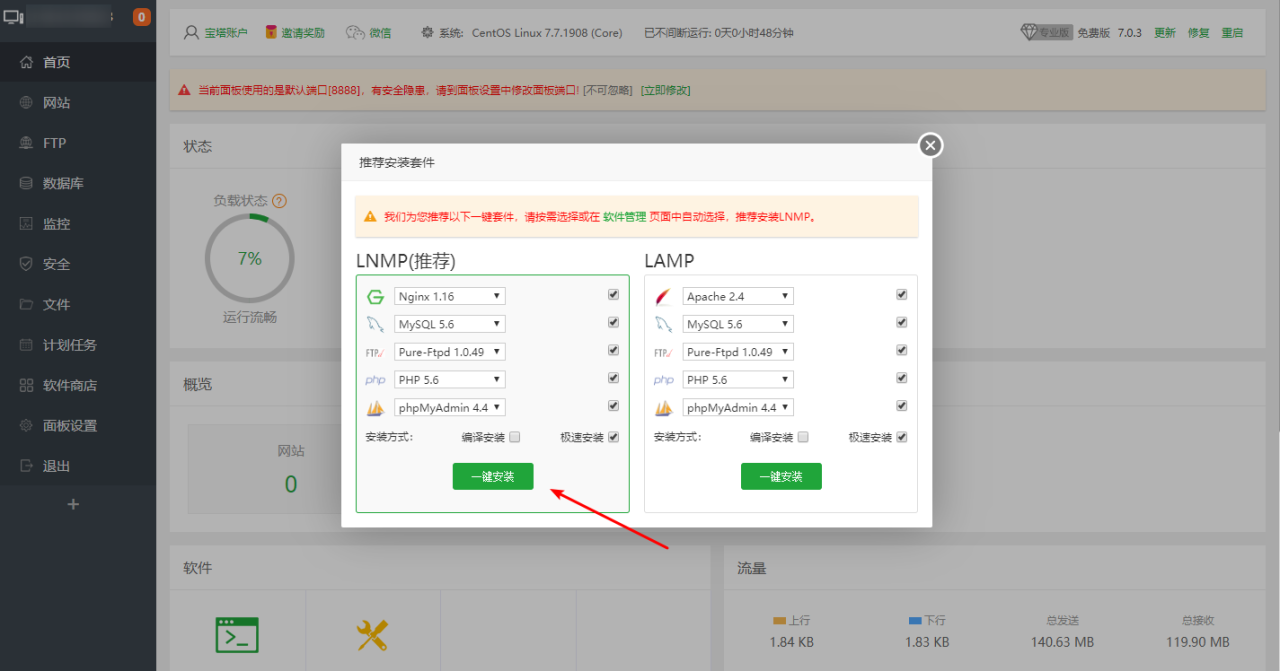Click the Nginx logo icon

click(375, 296)
